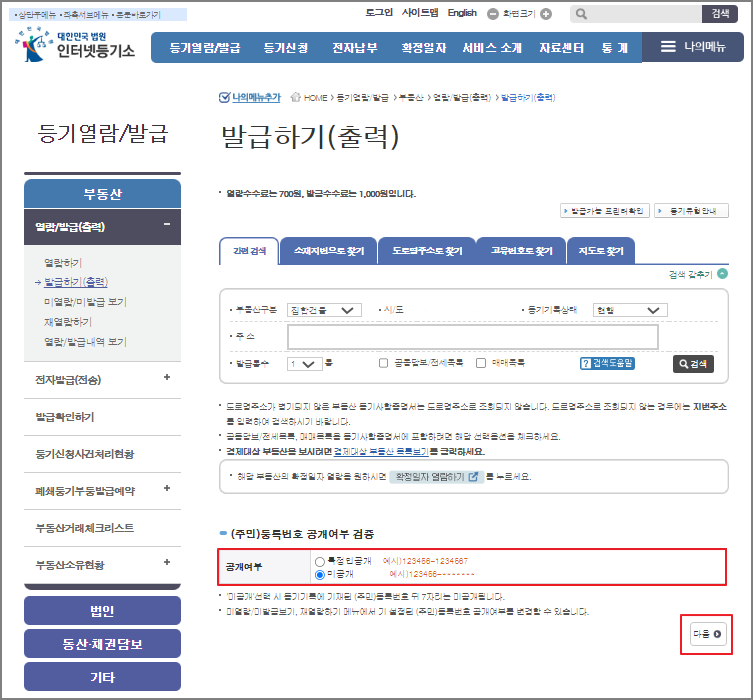Select 법인 category button
Image resolution: width=753 pixels, height=700 pixels.
pyautogui.click(x=102, y=611)
